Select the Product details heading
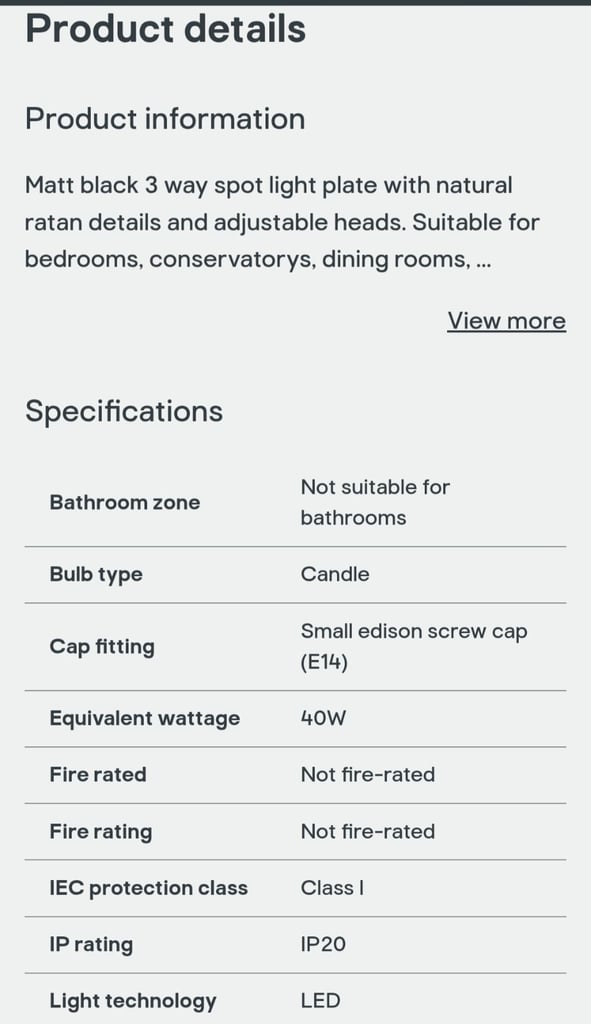591x1024 pixels. pos(165,29)
